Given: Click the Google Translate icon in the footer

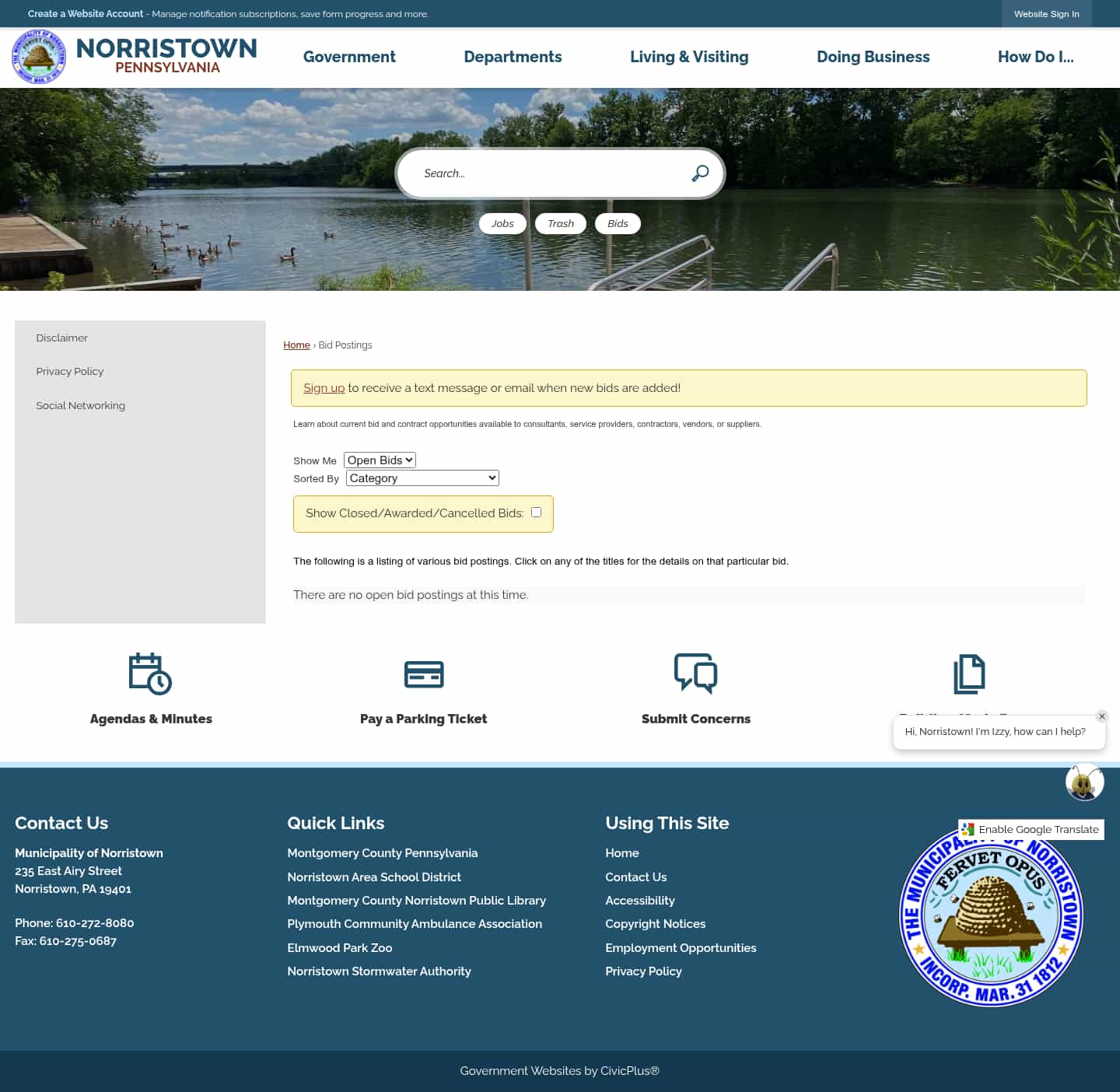Looking at the screenshot, I should pyautogui.click(x=967, y=829).
